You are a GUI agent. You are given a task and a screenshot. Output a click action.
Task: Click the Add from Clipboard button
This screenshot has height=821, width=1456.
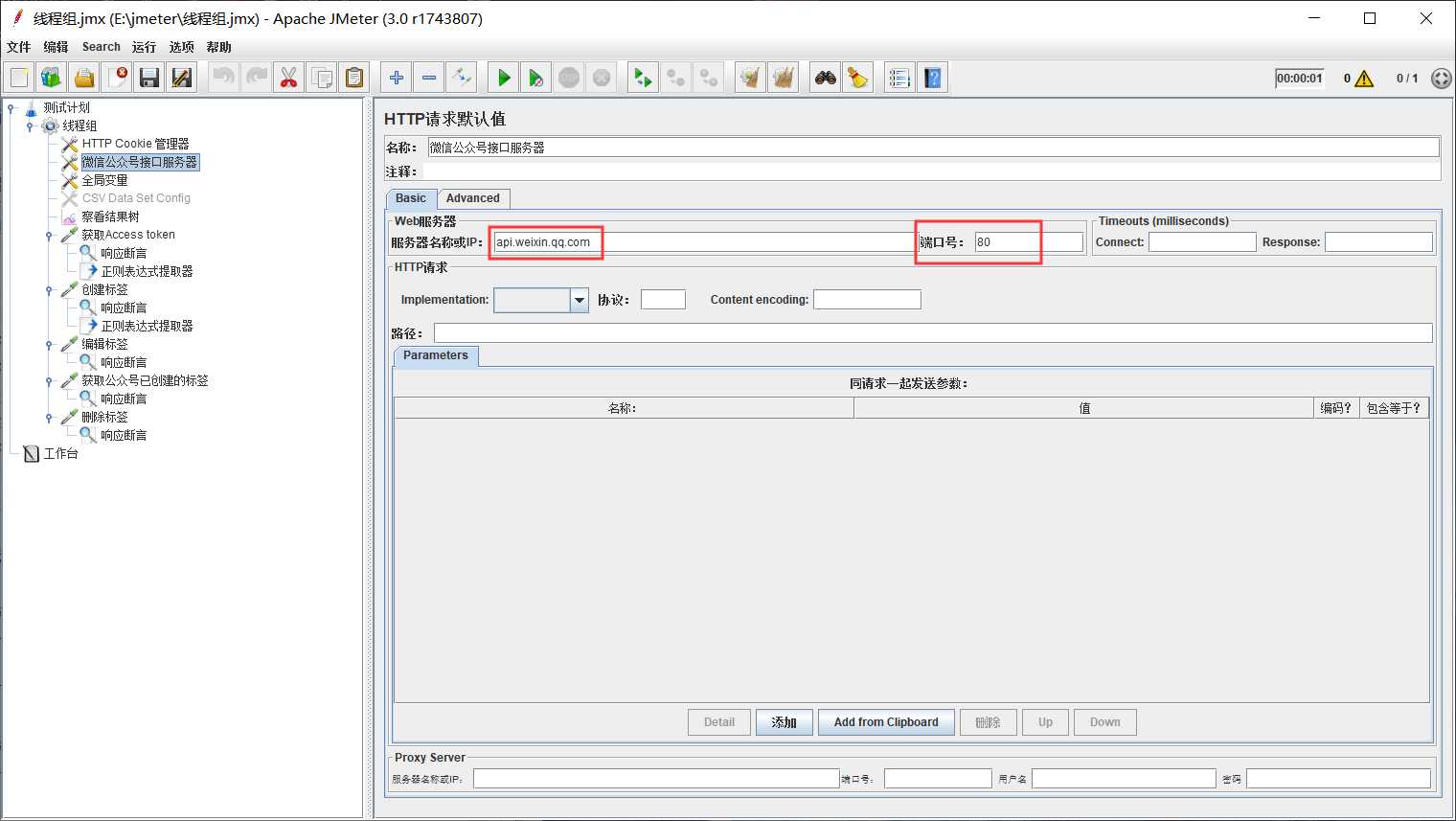[x=885, y=722]
